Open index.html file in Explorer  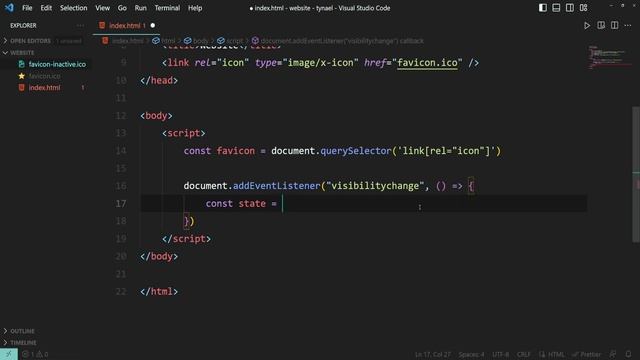click(44, 87)
